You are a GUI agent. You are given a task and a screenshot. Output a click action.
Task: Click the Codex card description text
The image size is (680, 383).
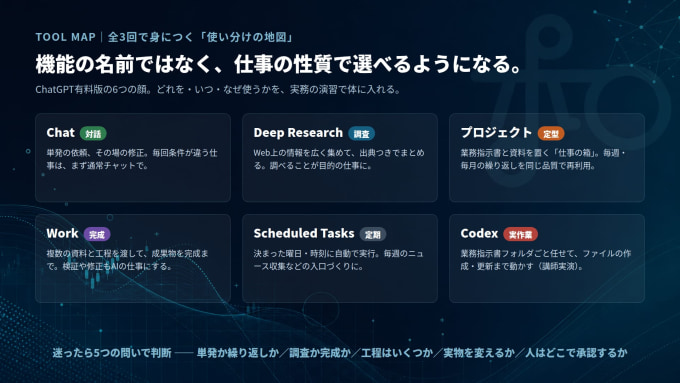click(546, 260)
